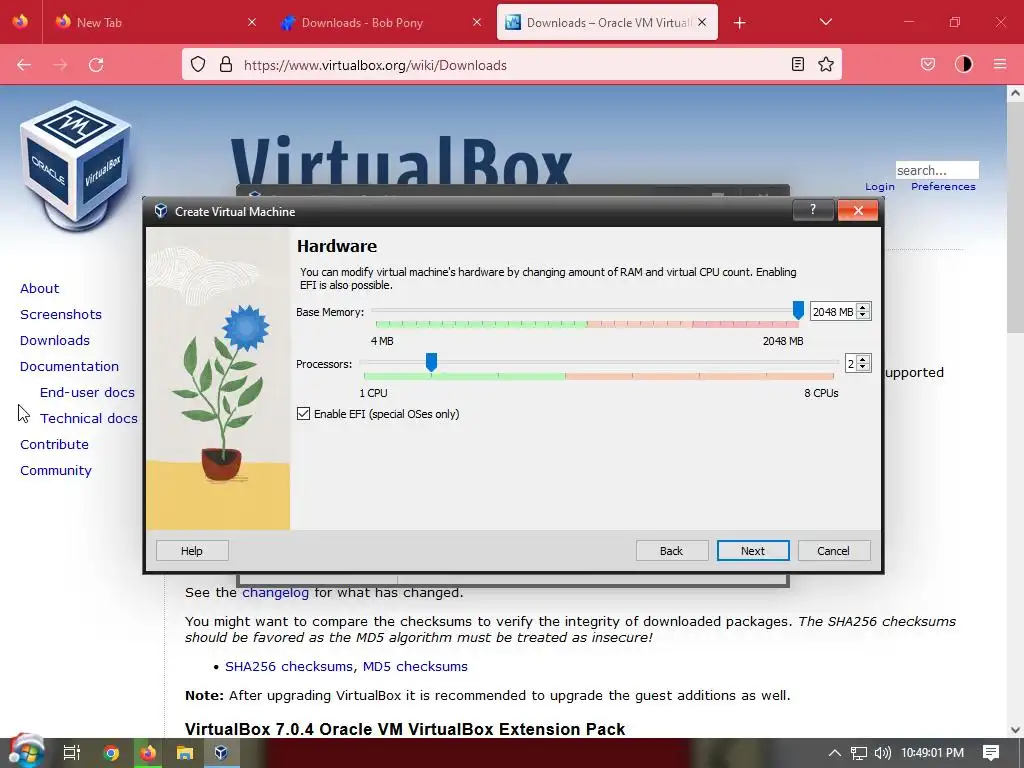The height and width of the screenshot is (768, 1024).
Task: Click the page scrollbar up arrow
Action: pyautogui.click(x=1015, y=93)
